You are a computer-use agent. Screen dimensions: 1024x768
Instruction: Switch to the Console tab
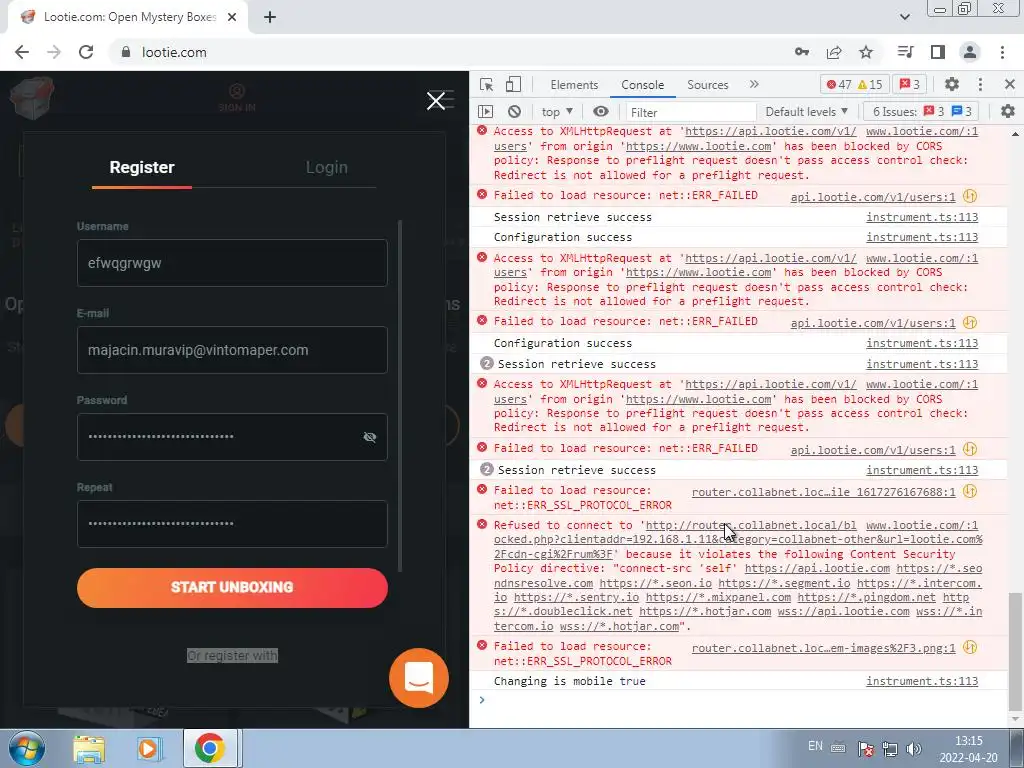pyautogui.click(x=643, y=85)
